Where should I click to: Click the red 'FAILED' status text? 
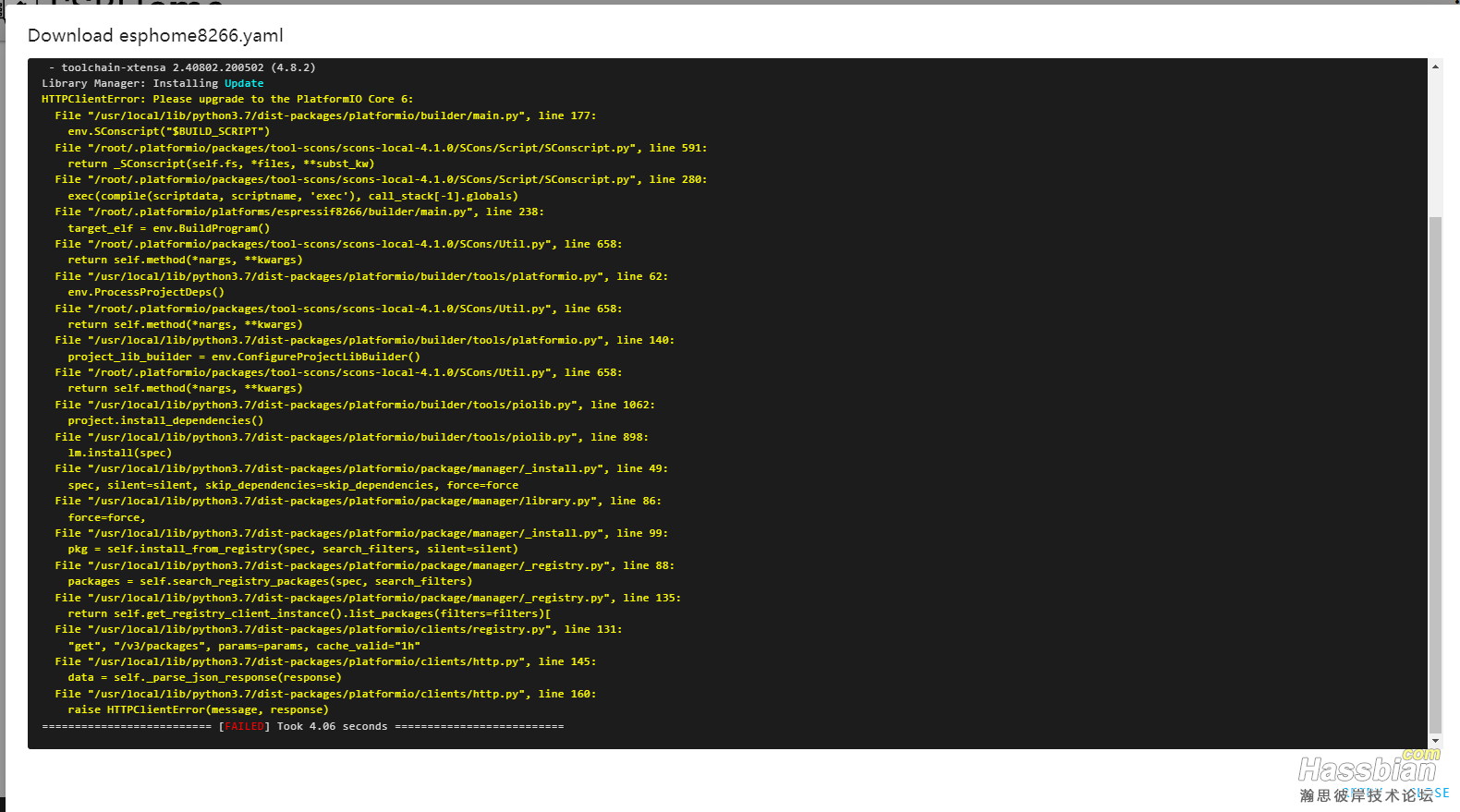245,726
